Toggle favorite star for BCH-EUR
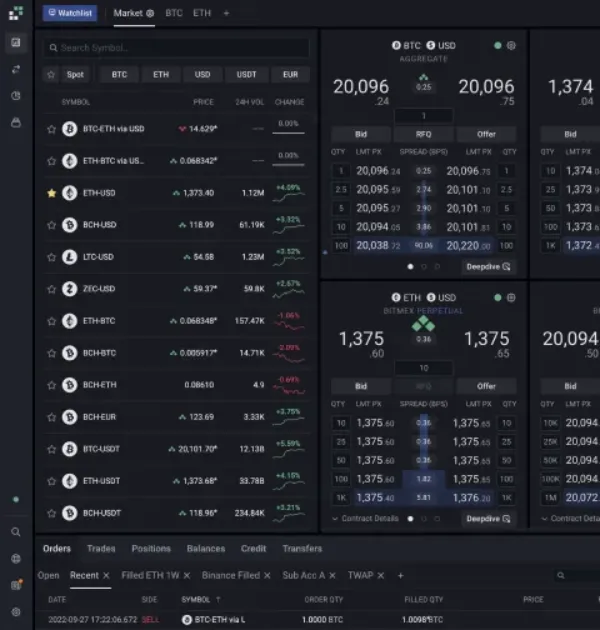 tap(51, 417)
